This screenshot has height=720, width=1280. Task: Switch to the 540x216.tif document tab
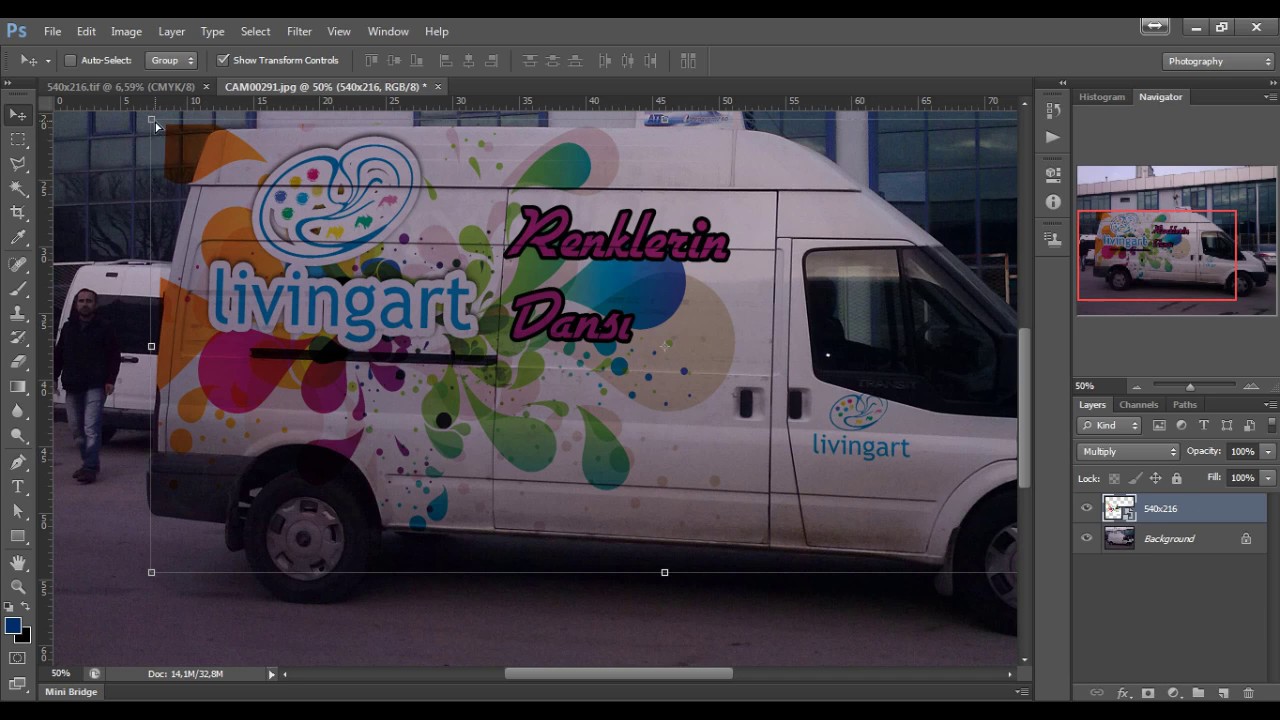tap(121, 87)
